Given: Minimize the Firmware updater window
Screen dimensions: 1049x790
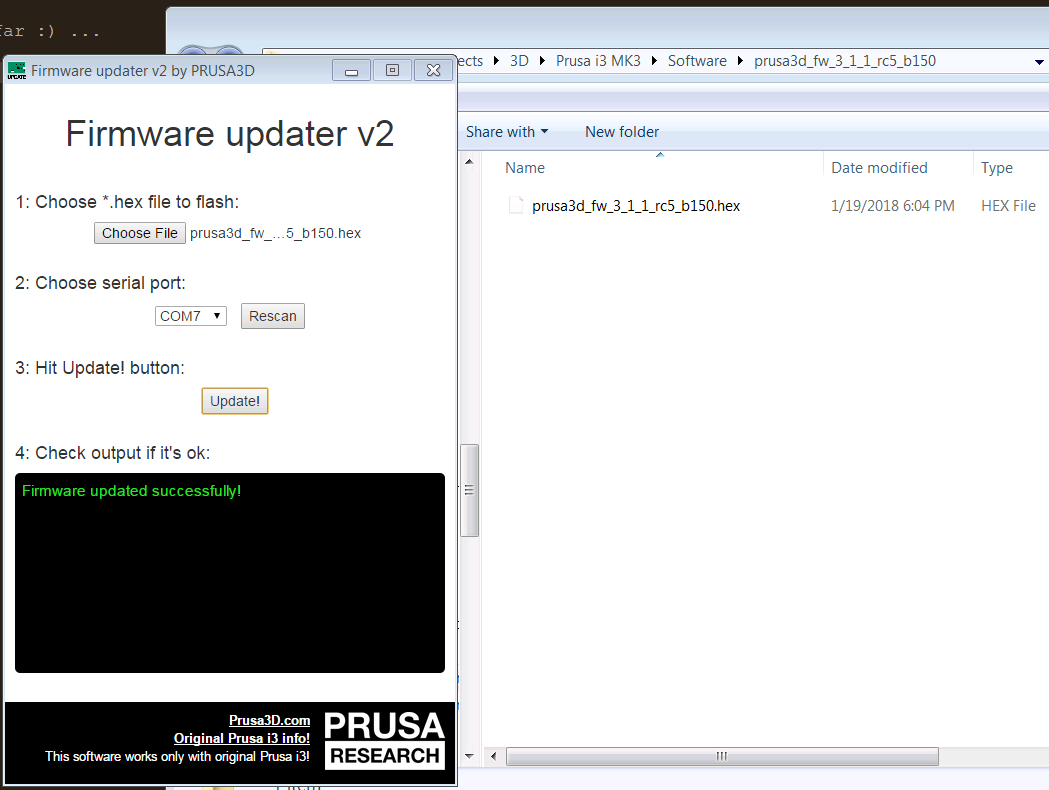Looking at the screenshot, I should 351,70.
